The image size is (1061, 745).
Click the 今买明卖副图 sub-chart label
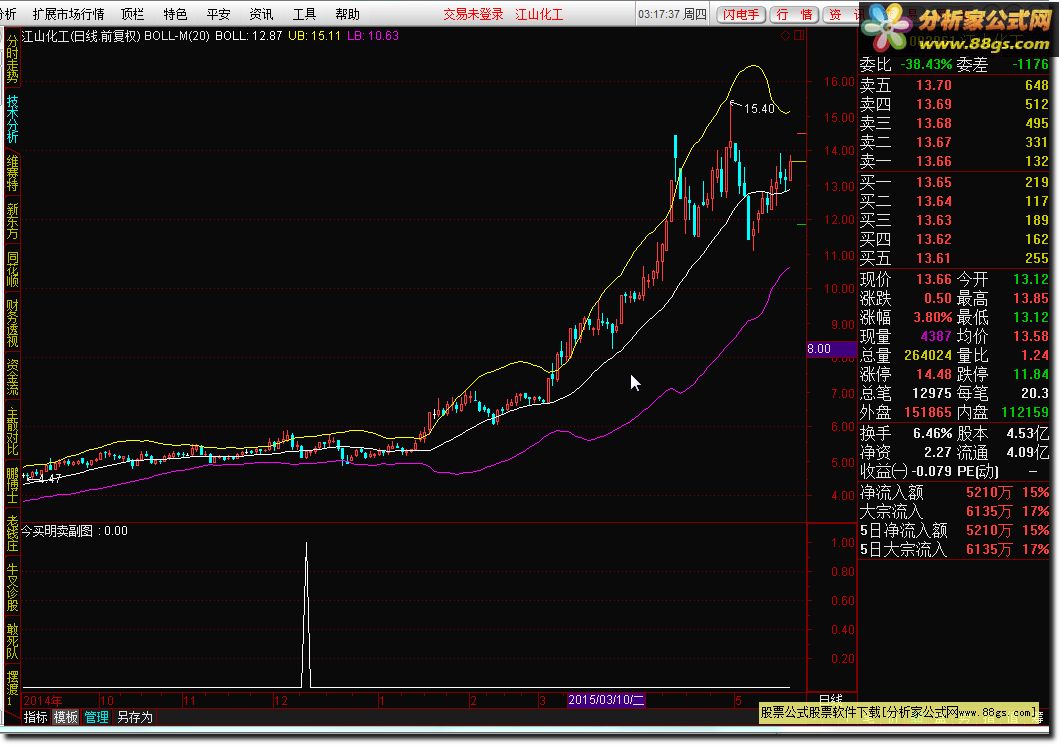58,531
